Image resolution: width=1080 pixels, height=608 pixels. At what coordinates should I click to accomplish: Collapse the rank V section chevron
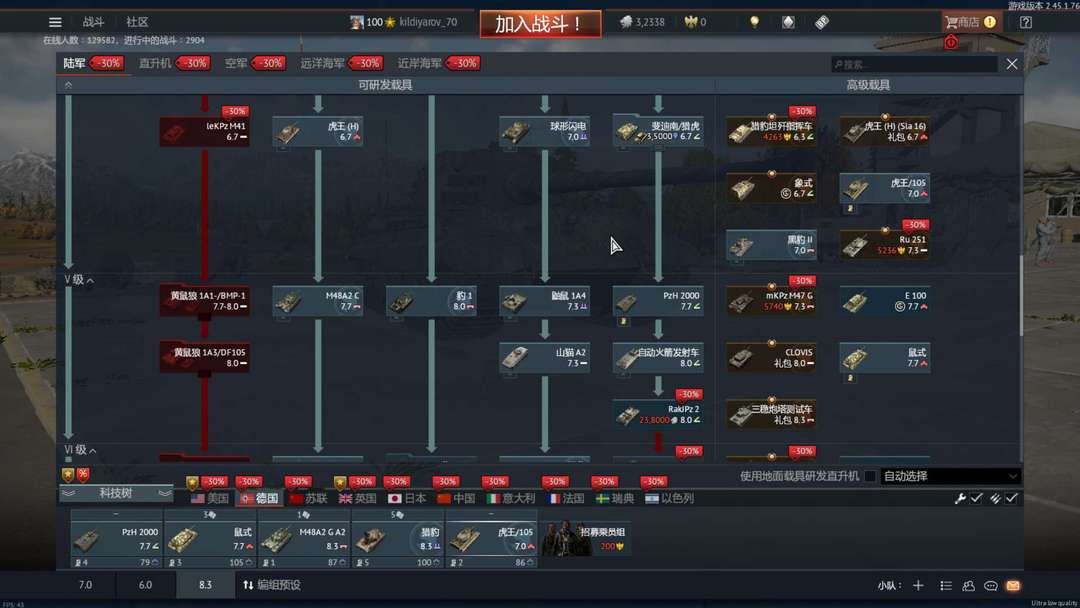coord(90,280)
